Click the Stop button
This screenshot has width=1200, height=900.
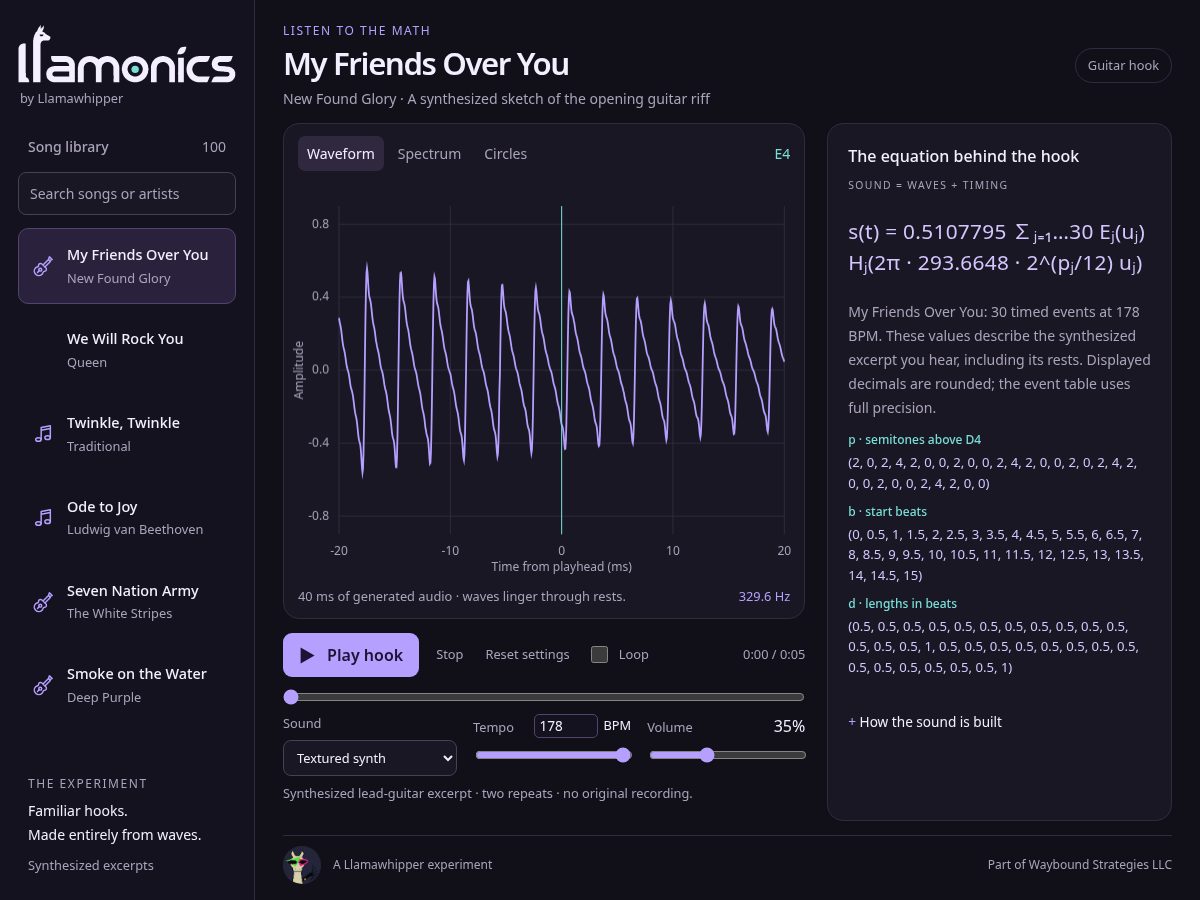(x=450, y=655)
